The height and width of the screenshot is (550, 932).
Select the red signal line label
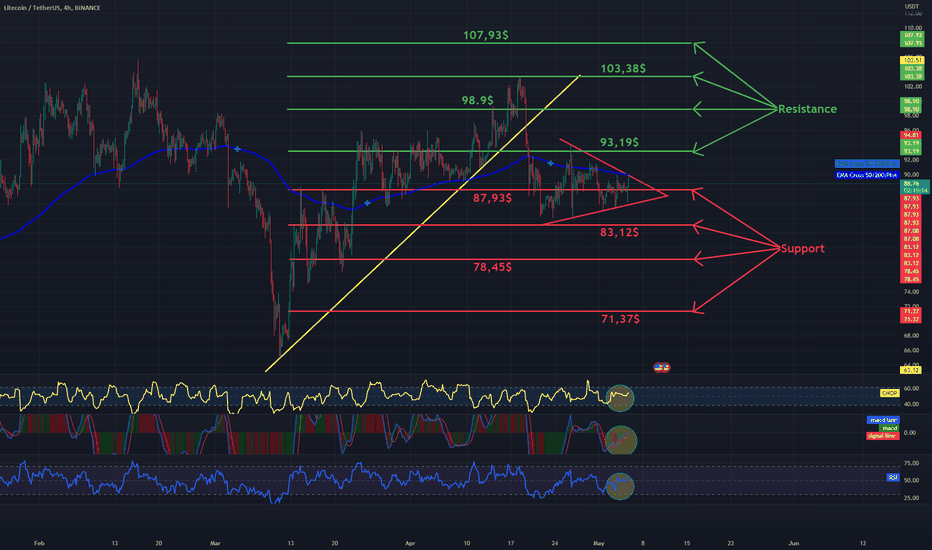click(882, 436)
